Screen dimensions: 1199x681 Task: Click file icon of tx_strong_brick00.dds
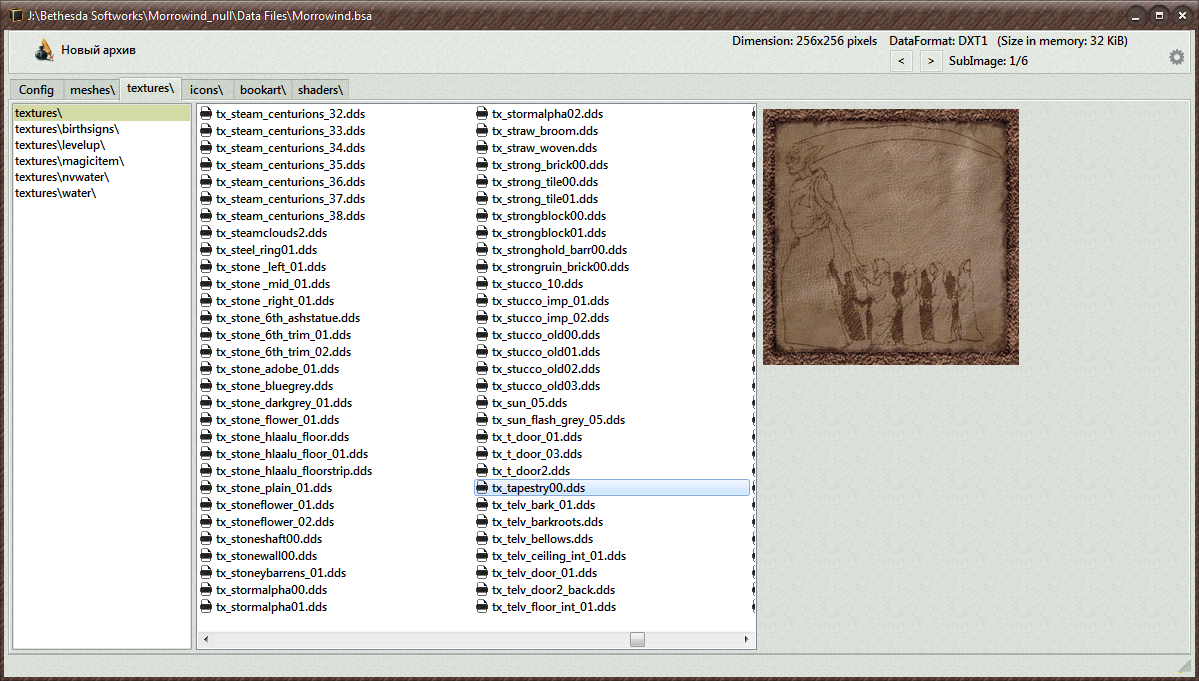(482, 165)
